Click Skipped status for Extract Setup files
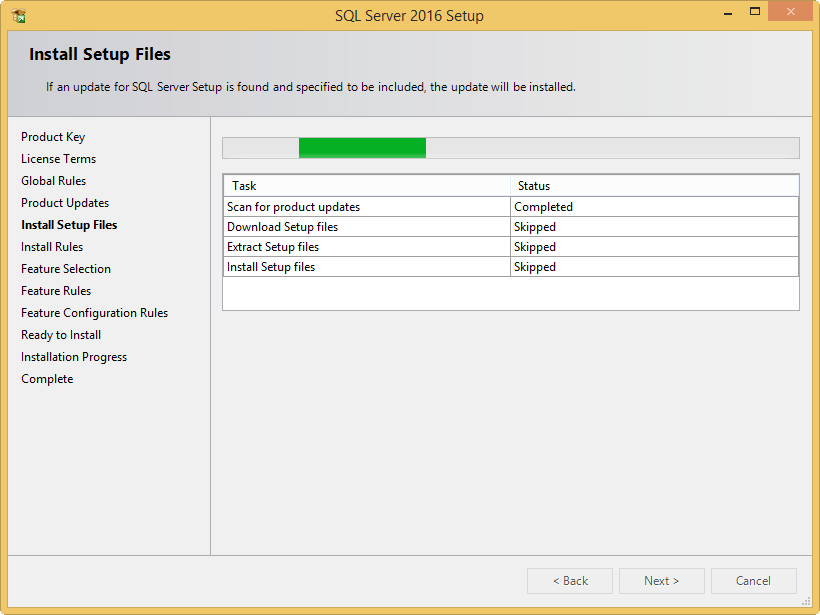 tap(655, 247)
